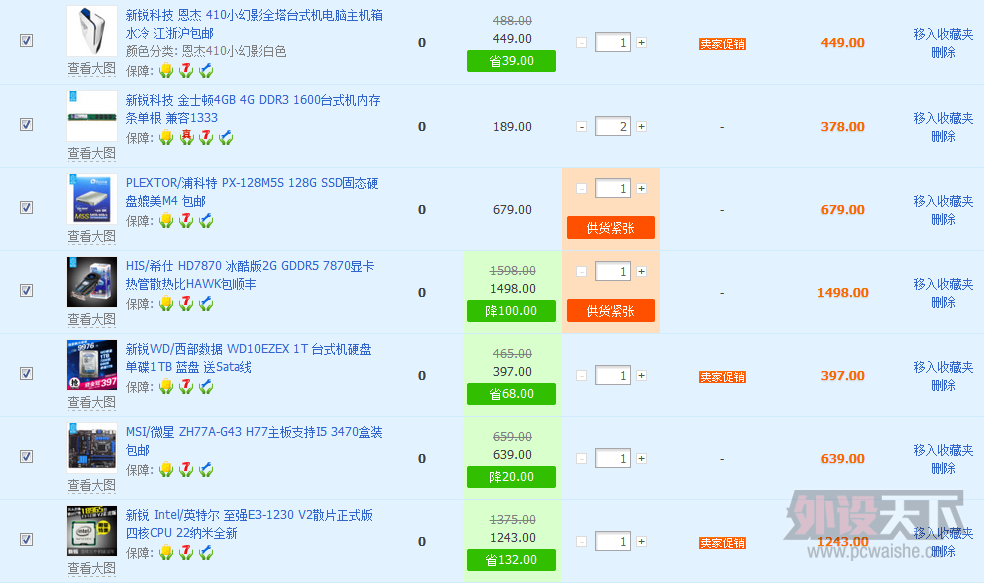Decrease quantity of 金士顿 4GB memory
Screen dimensions: 984x585
click(582, 127)
